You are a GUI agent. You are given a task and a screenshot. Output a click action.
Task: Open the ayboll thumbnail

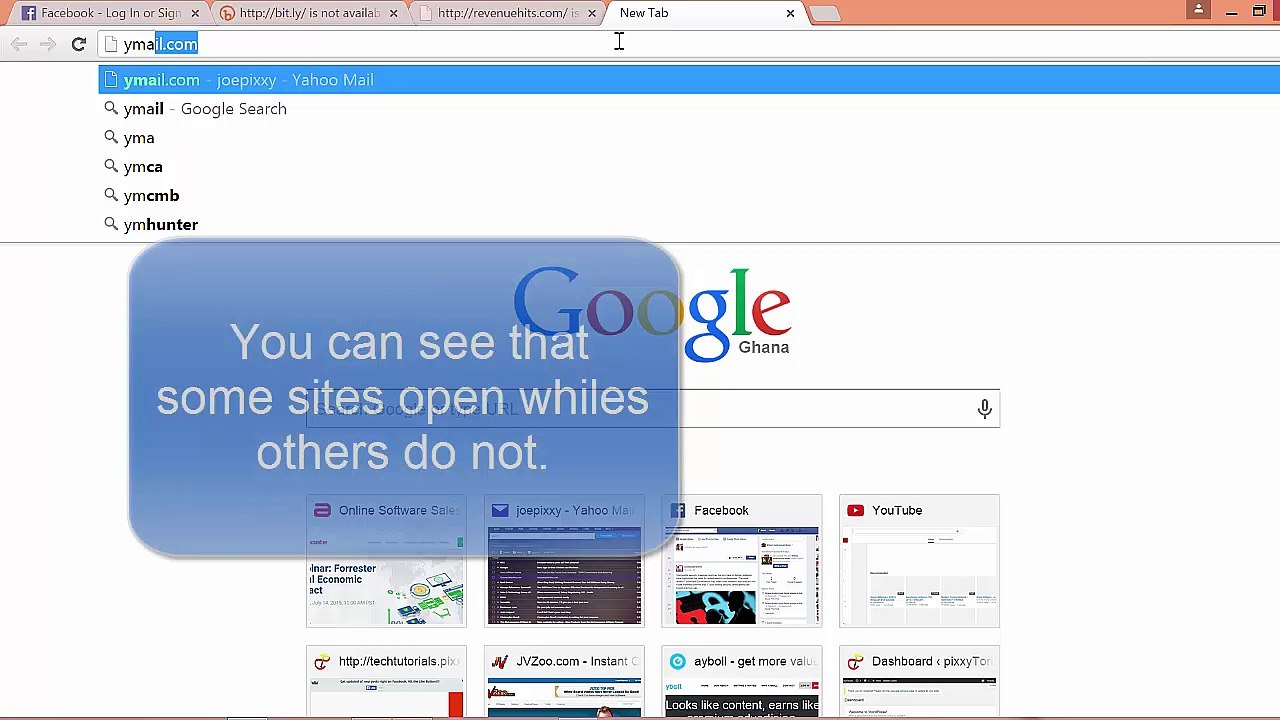742,683
